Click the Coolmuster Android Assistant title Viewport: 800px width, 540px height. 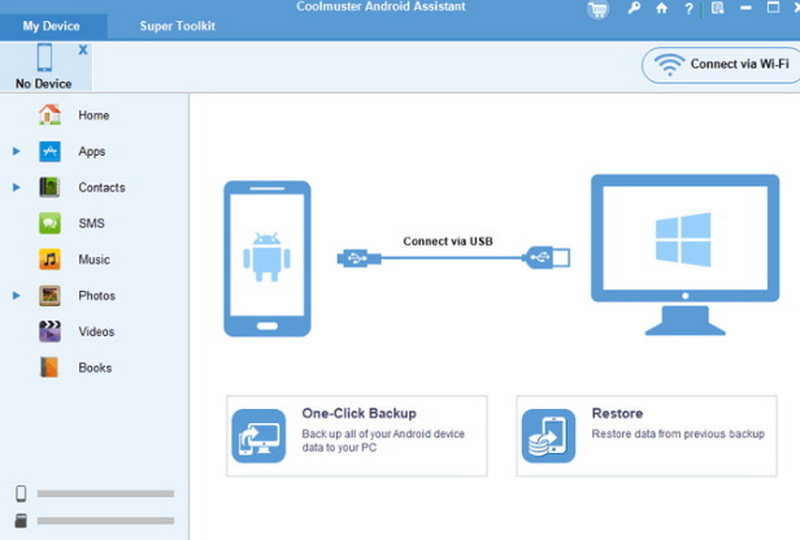(x=381, y=7)
